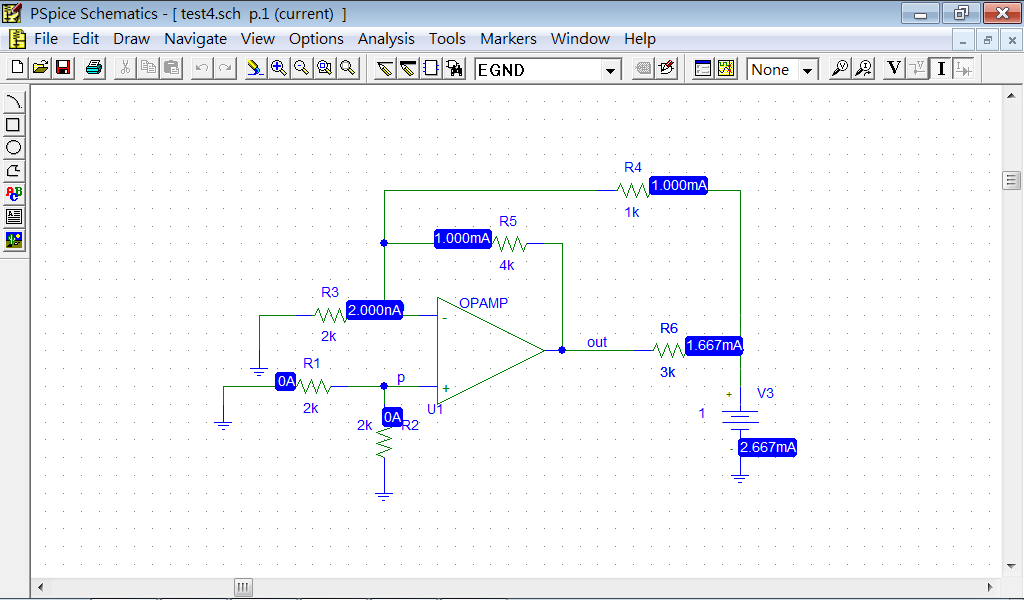Screen dimensions: 1024x600
Task: Open the Markers menu
Action: tap(508, 39)
